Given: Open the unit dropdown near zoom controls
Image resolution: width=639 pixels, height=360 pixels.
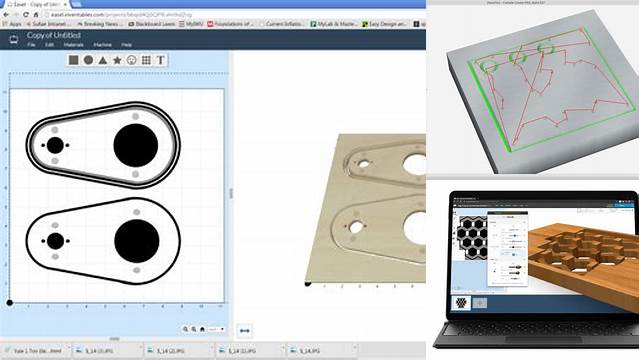Looking at the screenshot, I should coord(216,329).
